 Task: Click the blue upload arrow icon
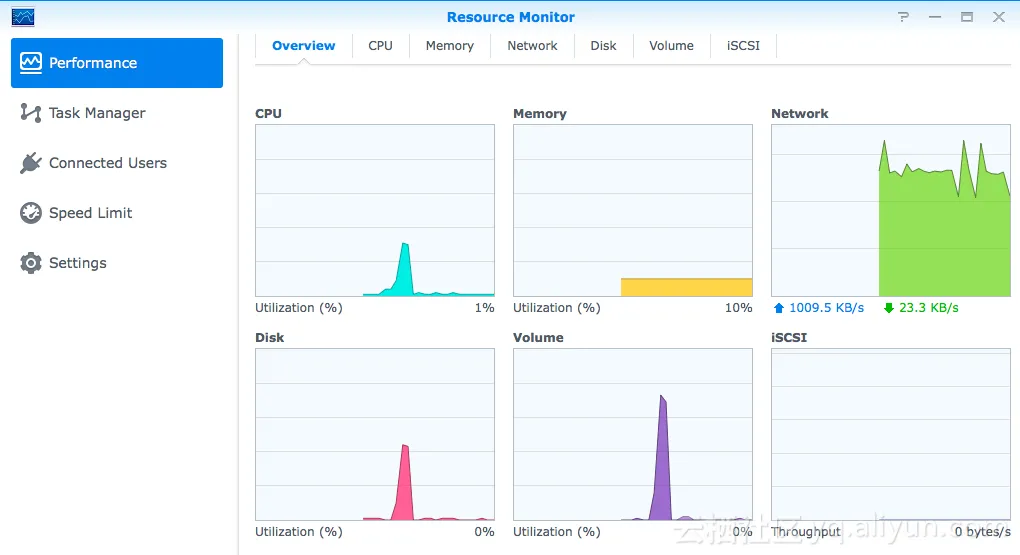779,308
